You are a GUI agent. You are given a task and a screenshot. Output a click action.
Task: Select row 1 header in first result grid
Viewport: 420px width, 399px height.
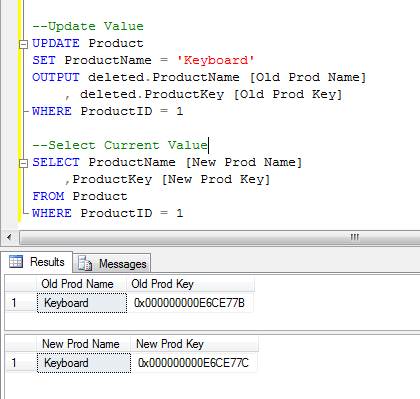(21, 303)
